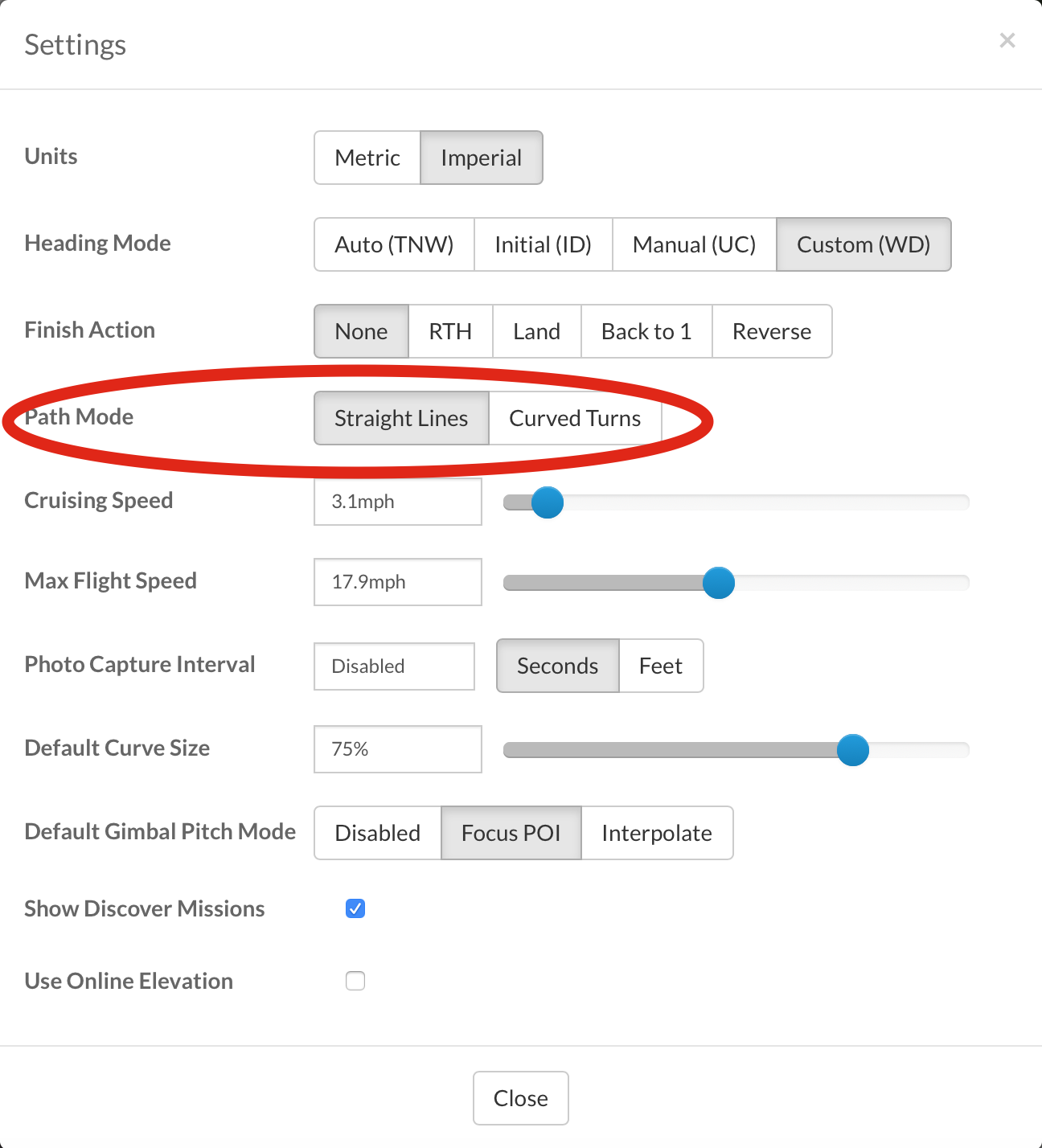This screenshot has width=1042, height=1148.
Task: Set gimbal pitch mode to Interpolate
Action: click(x=657, y=833)
